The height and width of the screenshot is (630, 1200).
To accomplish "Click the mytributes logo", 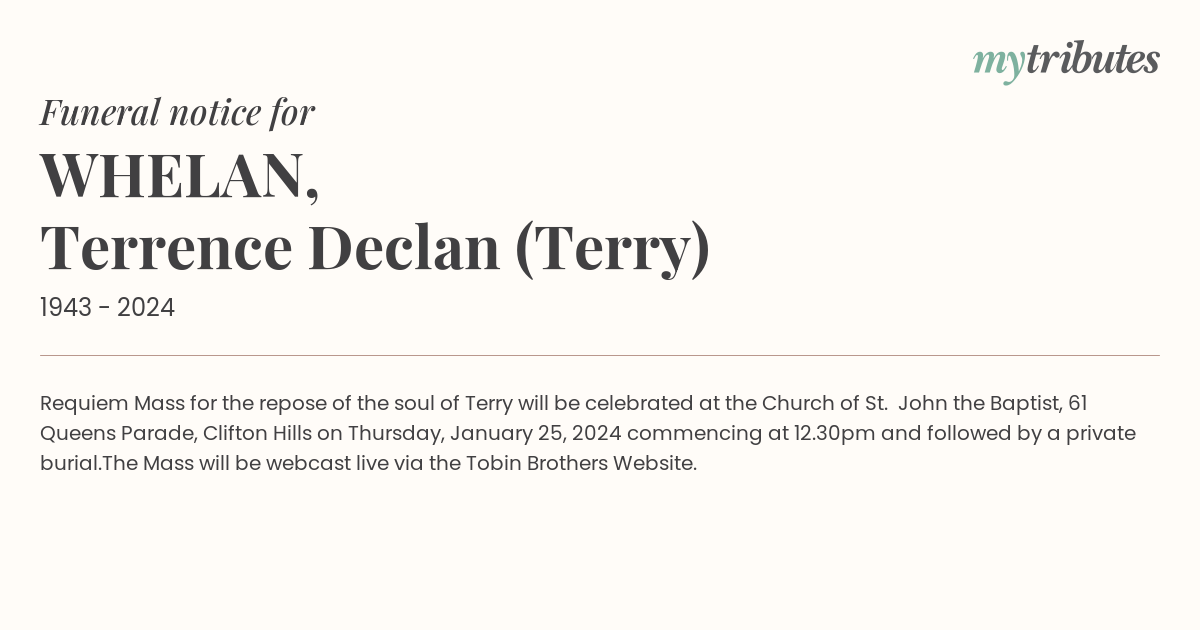I will coord(1066,62).
